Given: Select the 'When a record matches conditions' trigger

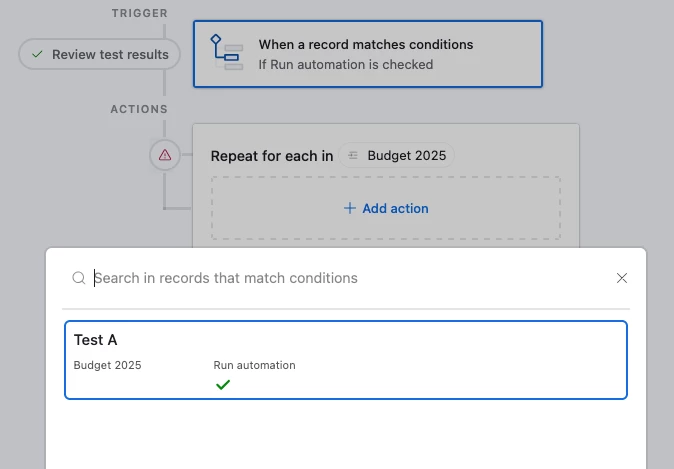Looking at the screenshot, I should tap(367, 54).
